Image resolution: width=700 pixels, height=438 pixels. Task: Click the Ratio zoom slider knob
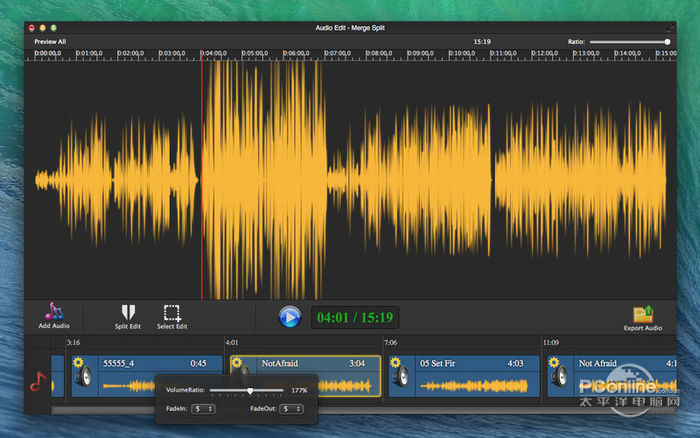pyautogui.click(x=667, y=42)
